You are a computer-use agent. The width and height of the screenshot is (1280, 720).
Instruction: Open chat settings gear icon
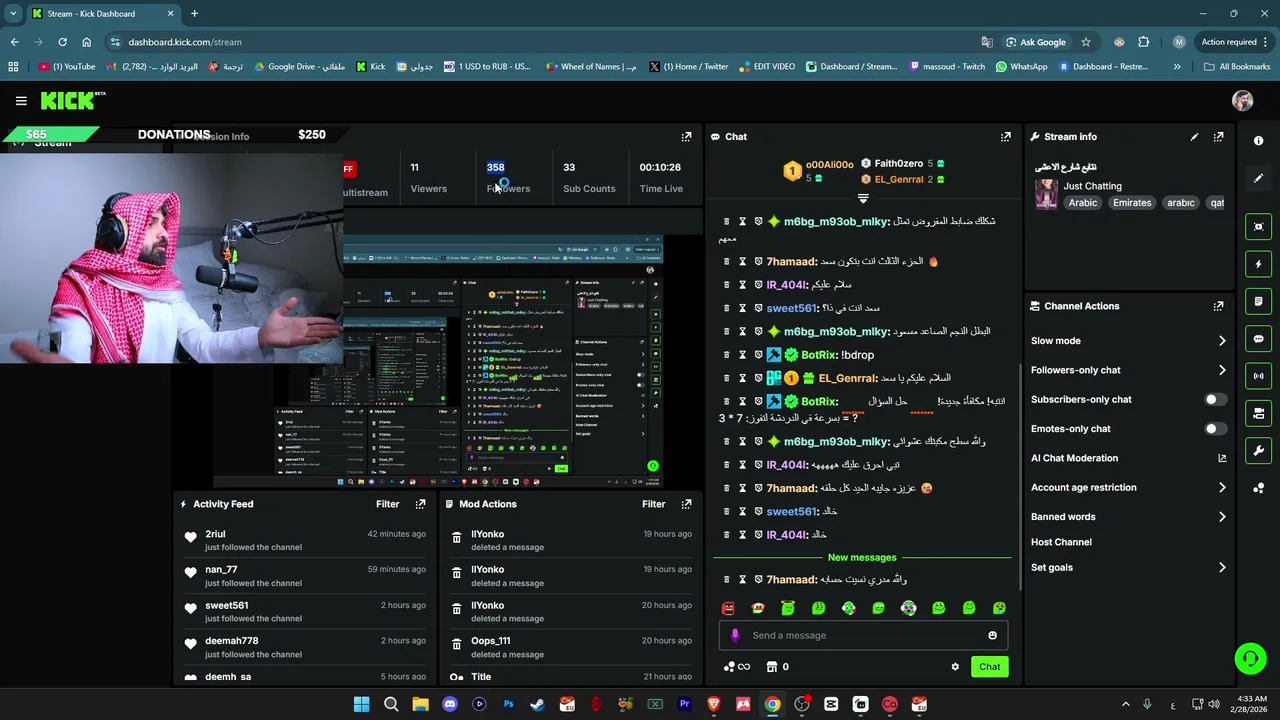pyautogui.click(x=955, y=667)
